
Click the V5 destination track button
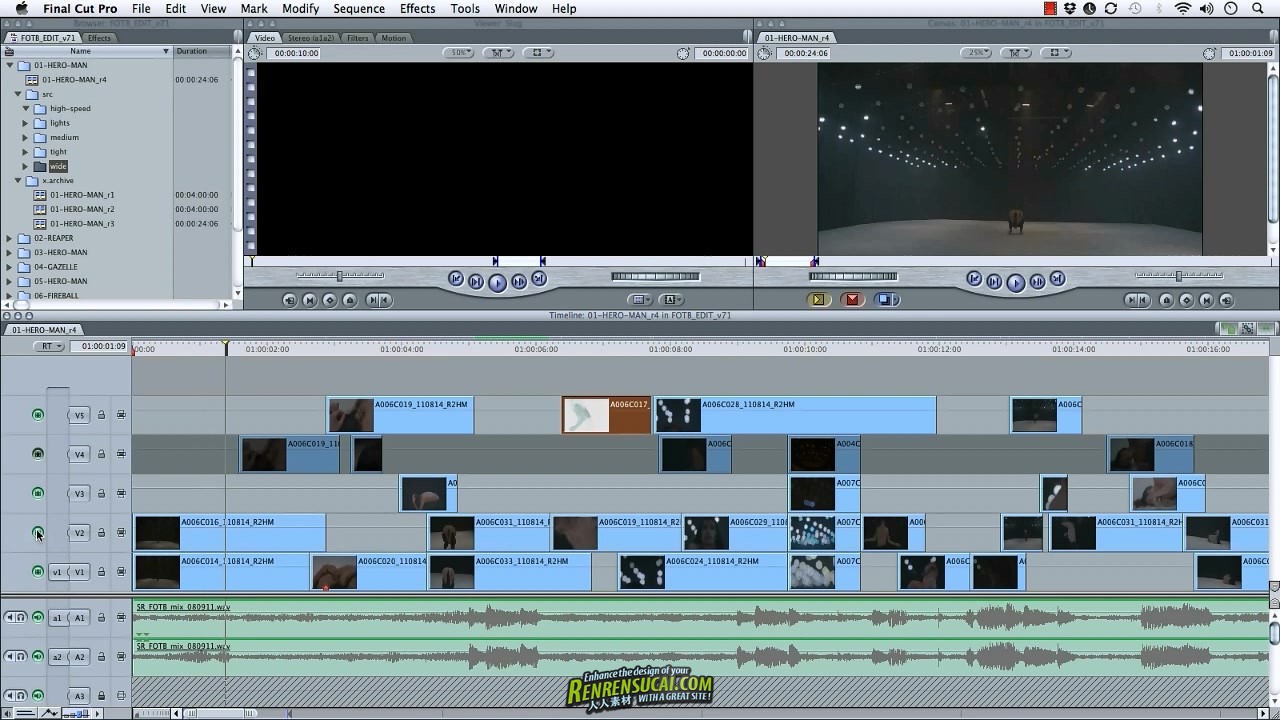pos(79,415)
